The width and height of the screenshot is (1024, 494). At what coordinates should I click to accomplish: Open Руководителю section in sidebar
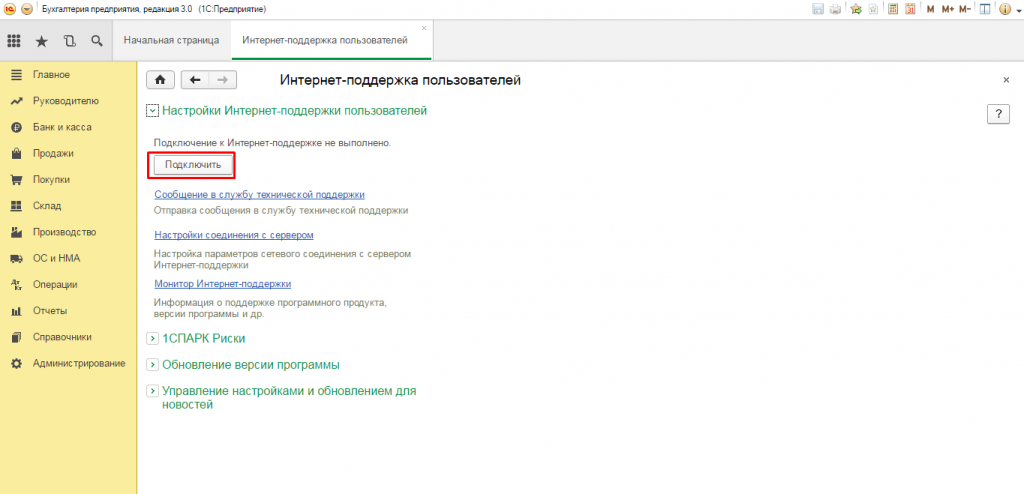[x=69, y=101]
